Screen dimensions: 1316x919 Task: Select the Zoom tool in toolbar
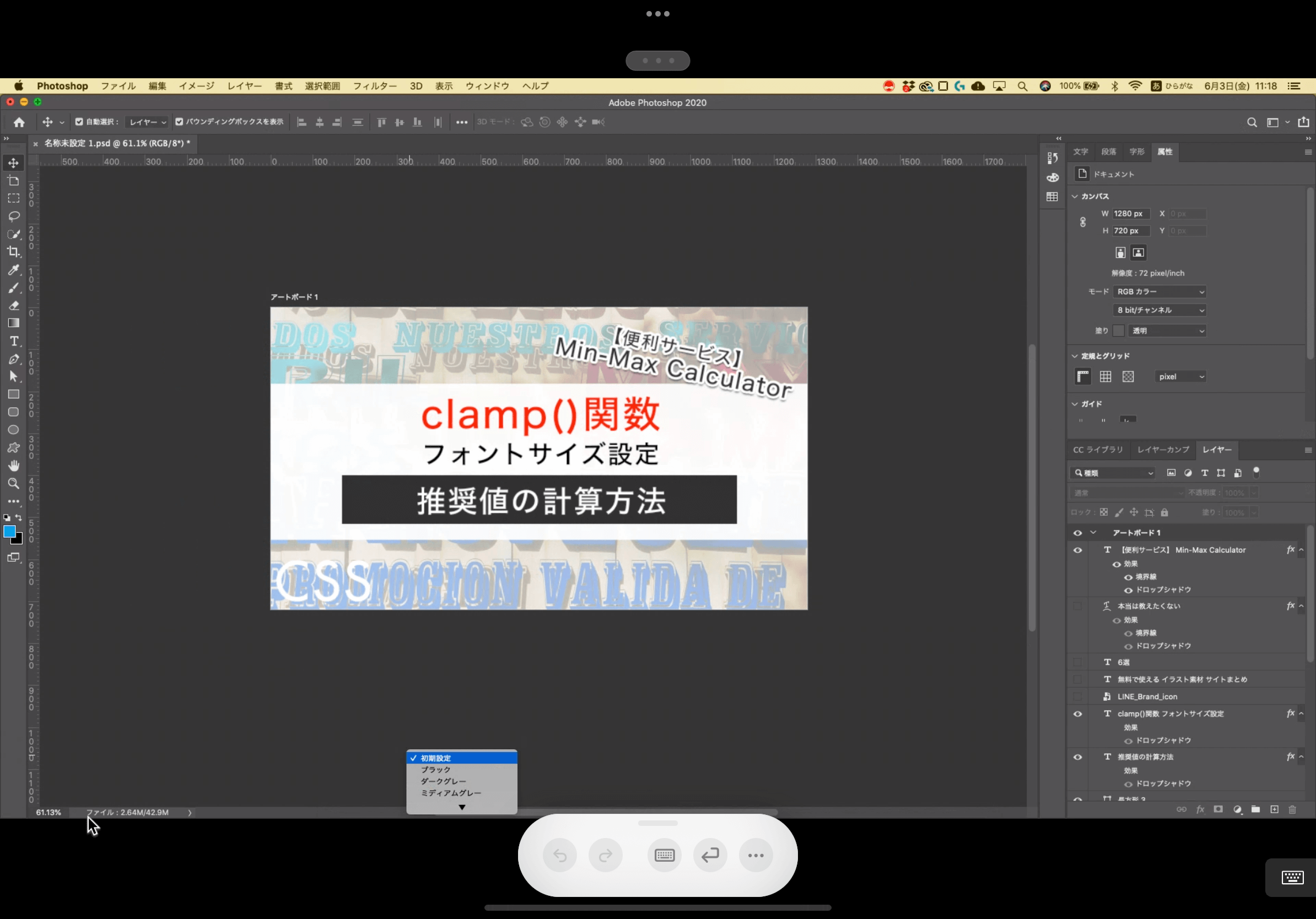[14, 484]
